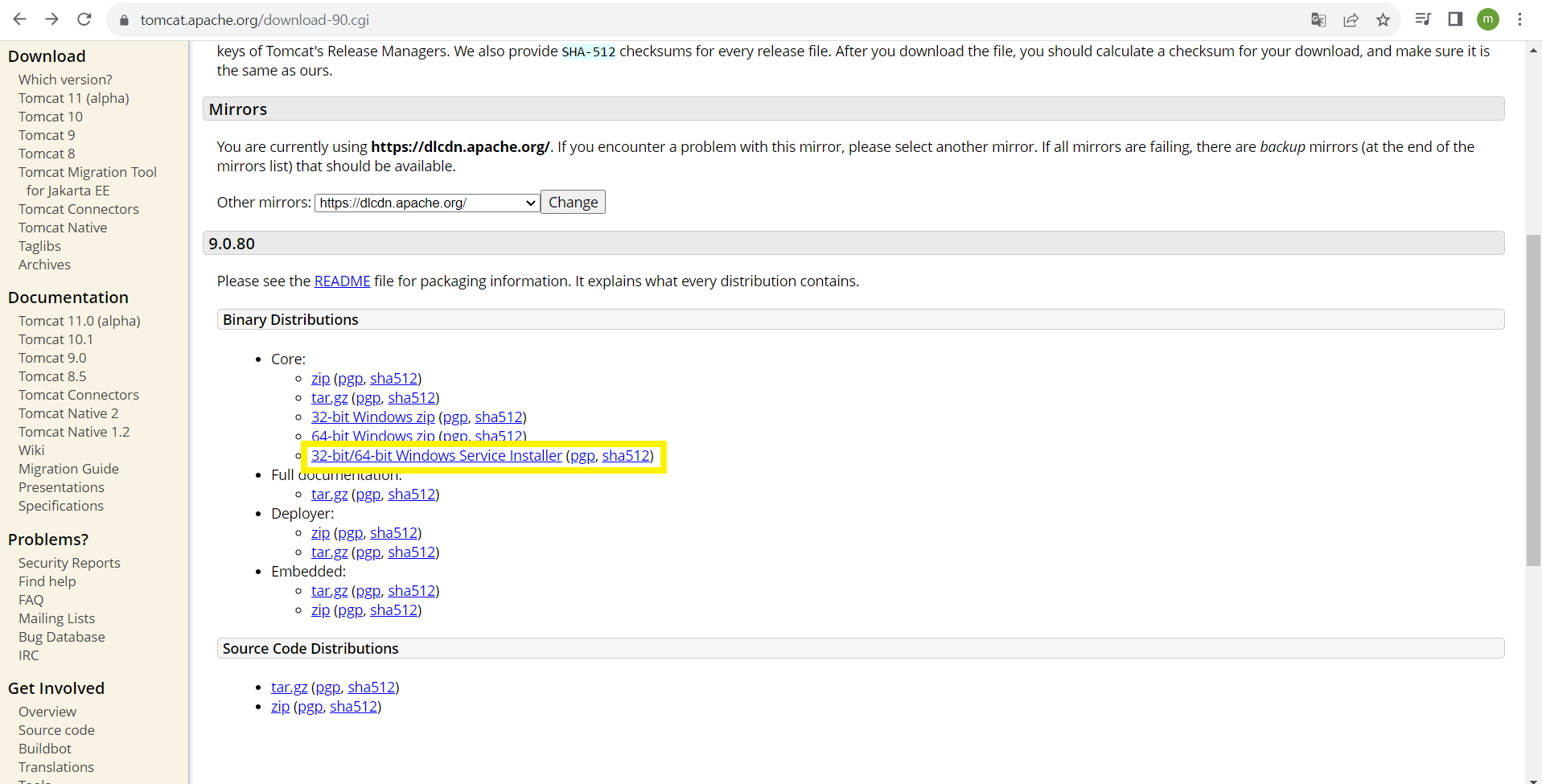
Task: Open the Find help link
Action: click(47, 581)
